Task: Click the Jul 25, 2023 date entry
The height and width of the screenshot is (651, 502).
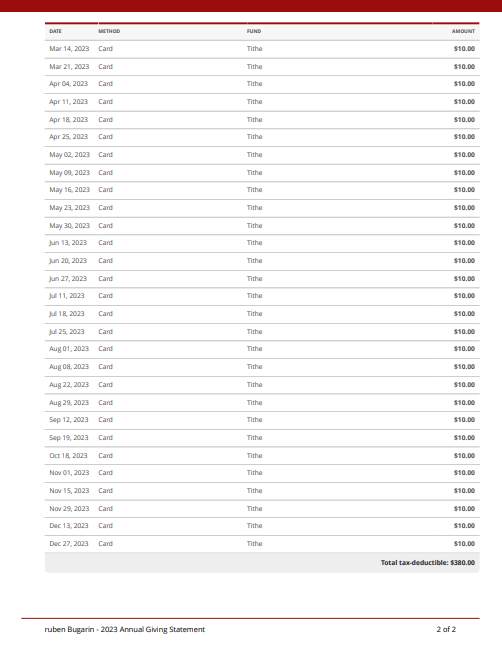Action: coord(67,331)
